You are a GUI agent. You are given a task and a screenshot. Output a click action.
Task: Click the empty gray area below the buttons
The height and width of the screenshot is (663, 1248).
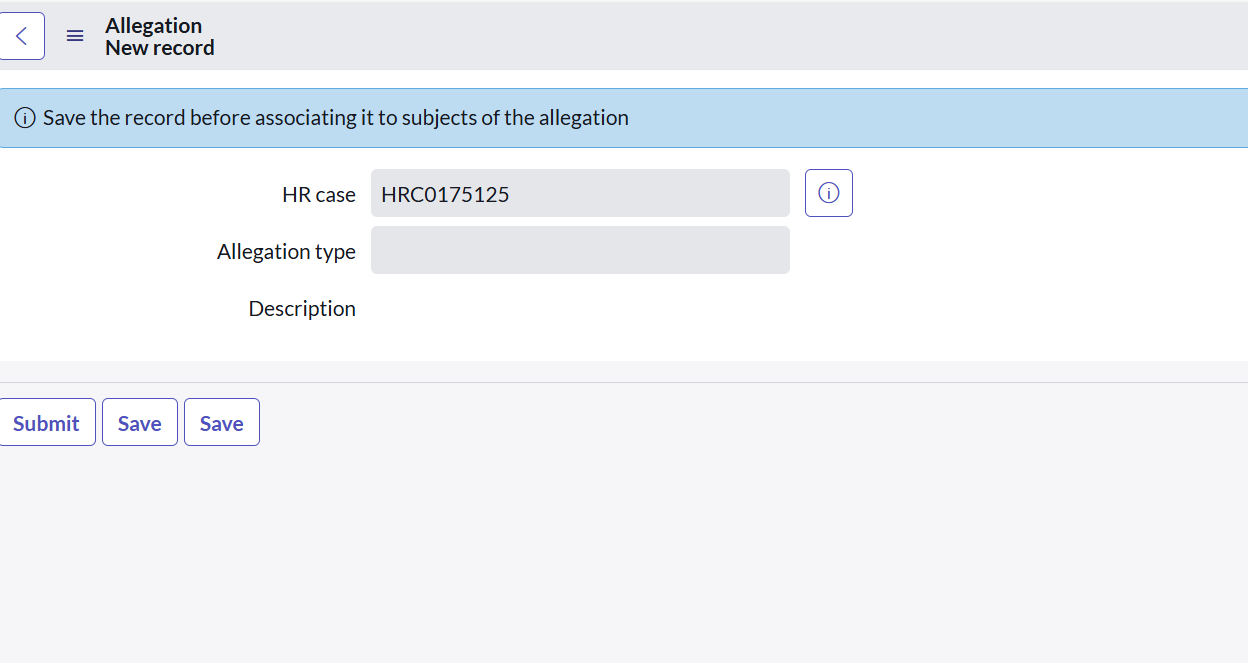point(624,556)
